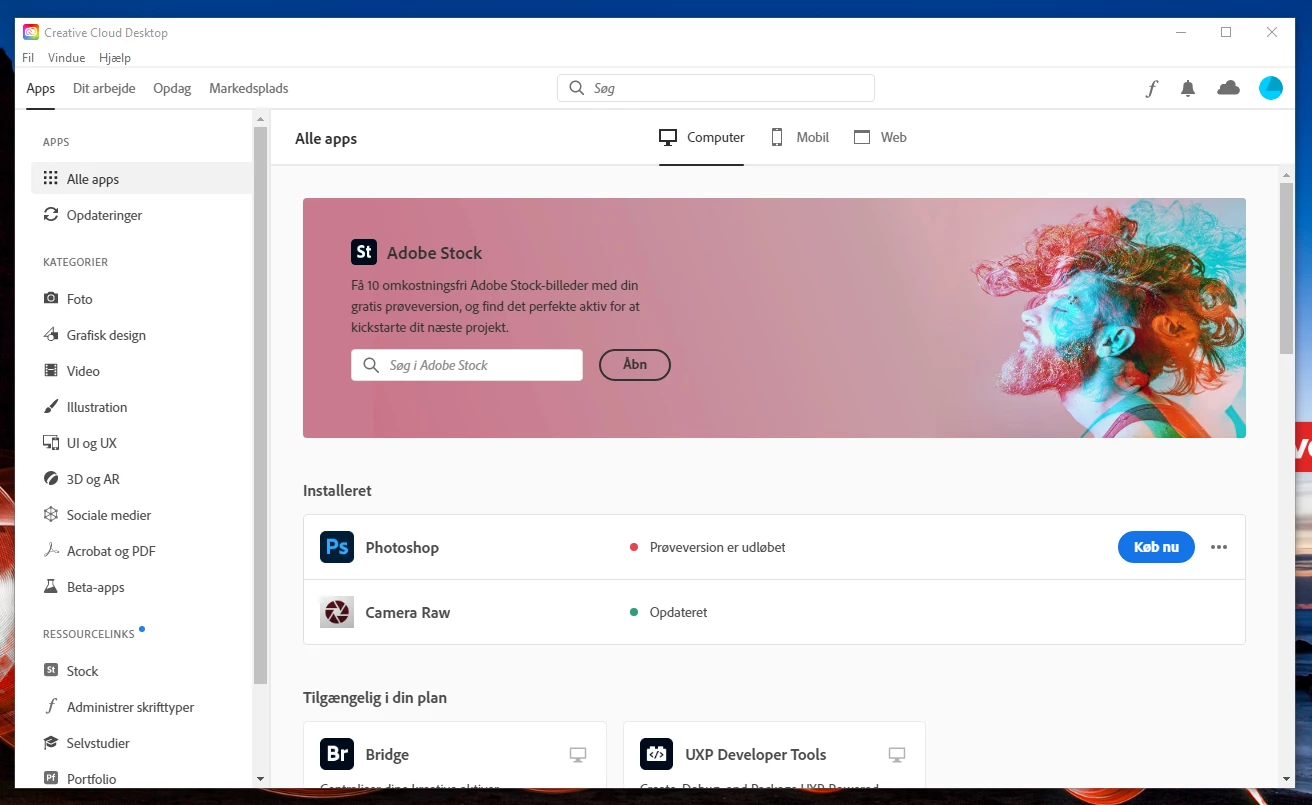1312x805 pixels.
Task: Open the Hjælp menu
Action: coord(115,58)
